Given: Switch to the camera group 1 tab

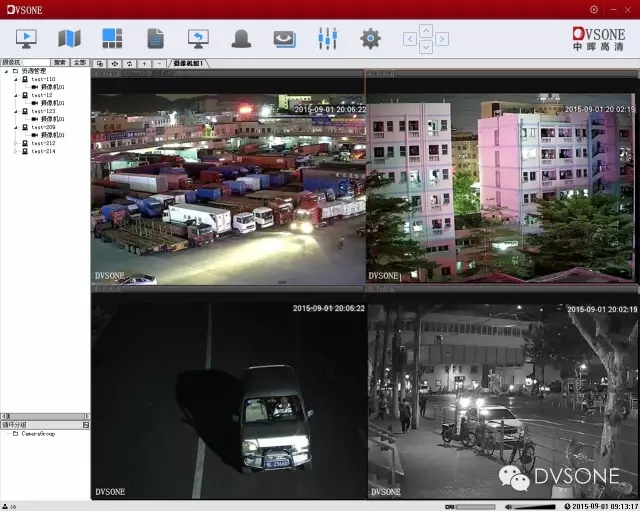Looking at the screenshot, I should [188, 63].
